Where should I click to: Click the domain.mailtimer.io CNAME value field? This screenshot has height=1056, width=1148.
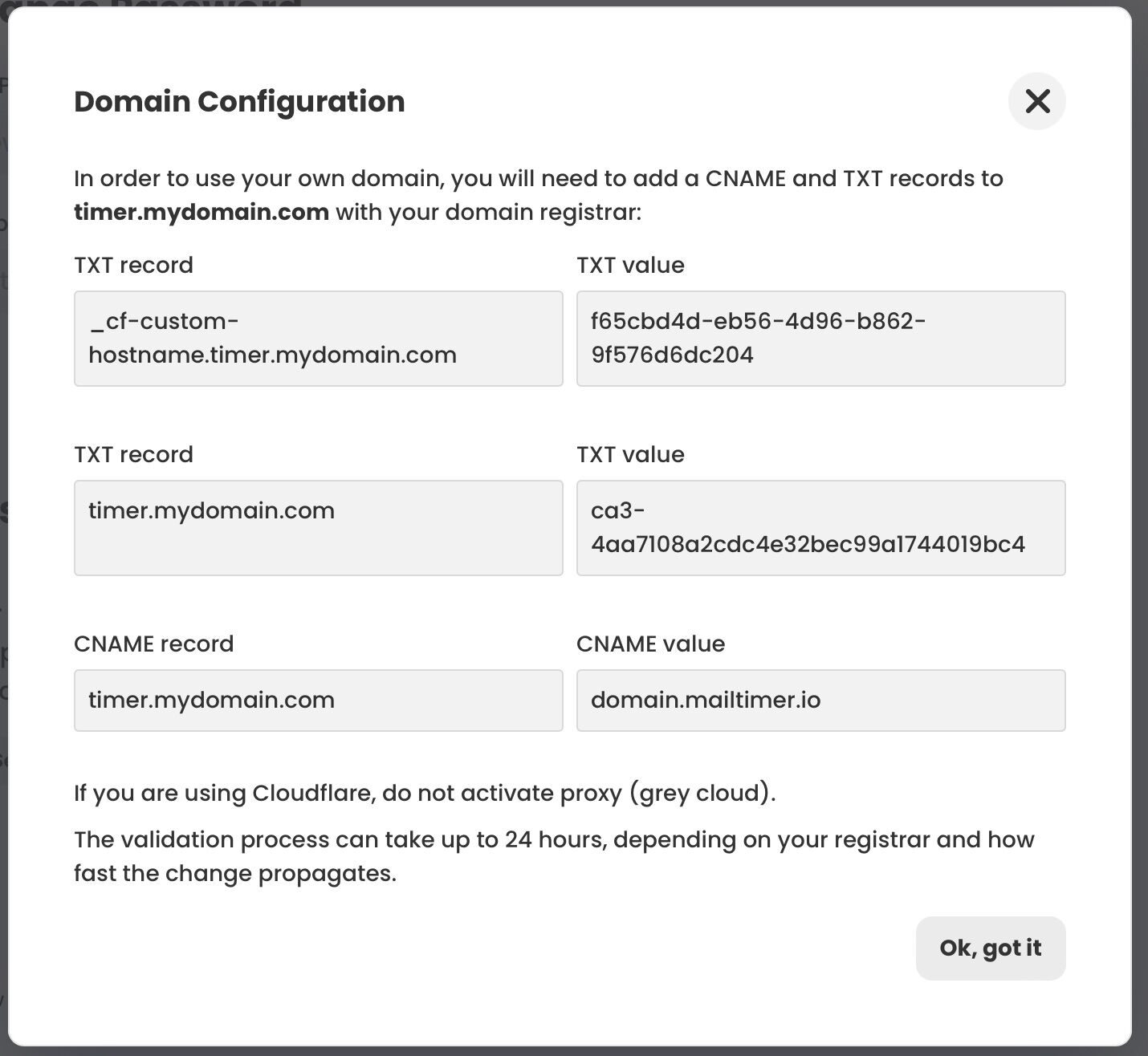pyautogui.click(x=820, y=700)
